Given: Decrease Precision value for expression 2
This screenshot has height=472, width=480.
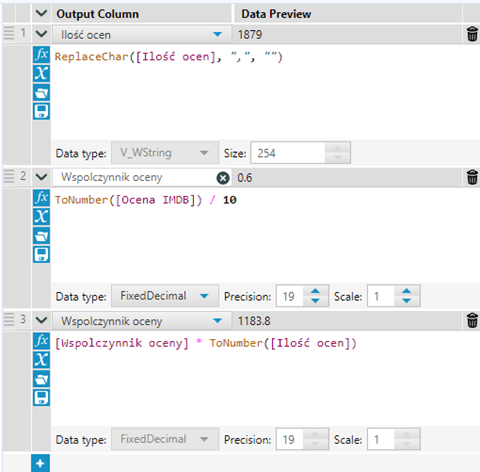Looking at the screenshot, I should coord(315,301).
